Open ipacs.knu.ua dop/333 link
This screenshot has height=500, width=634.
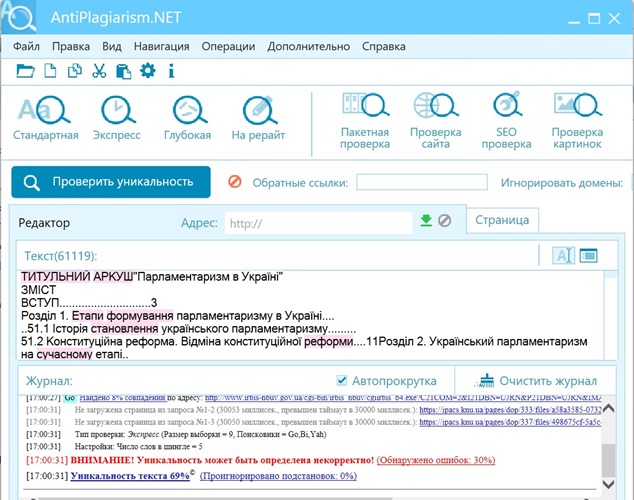point(510,410)
